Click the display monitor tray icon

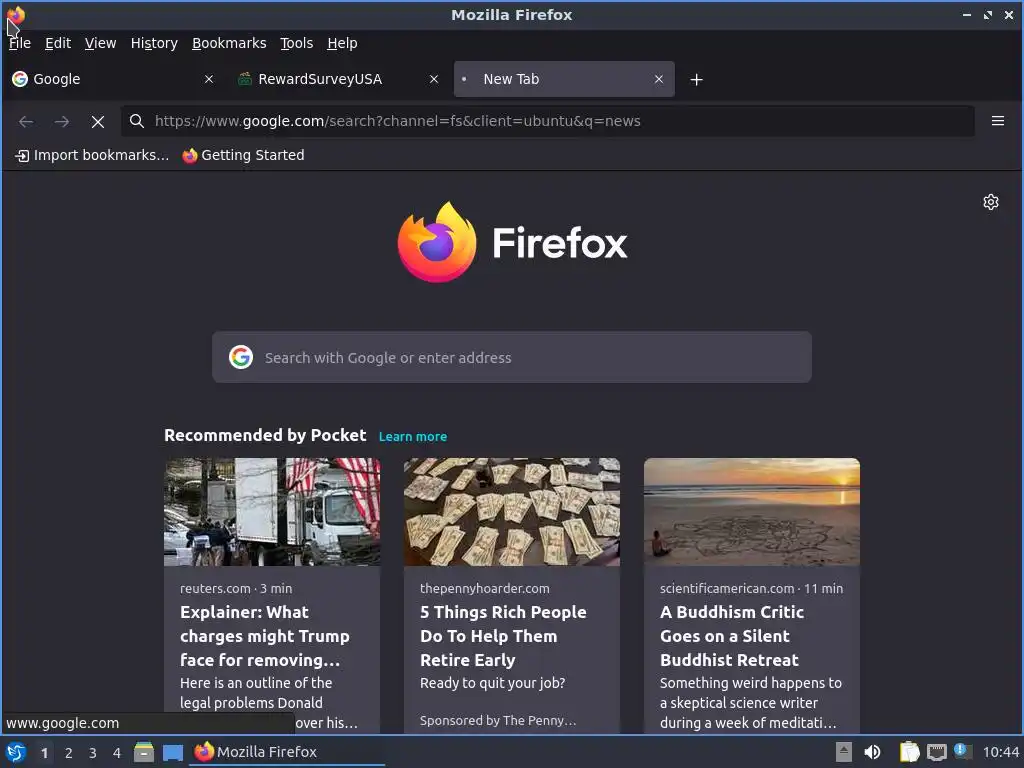point(936,752)
